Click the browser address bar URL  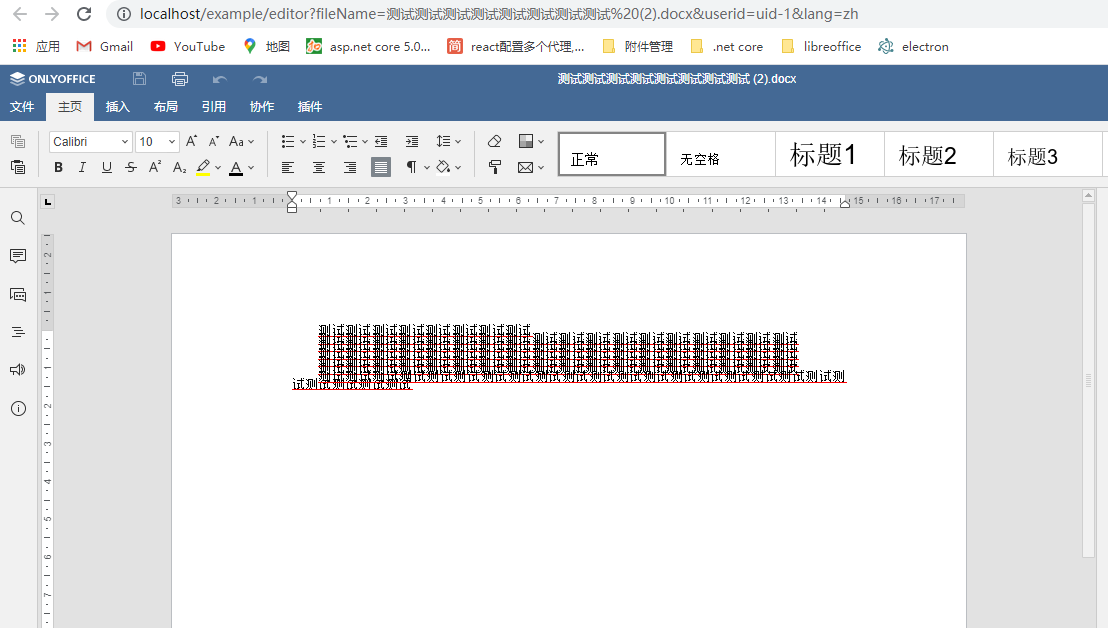pos(499,14)
